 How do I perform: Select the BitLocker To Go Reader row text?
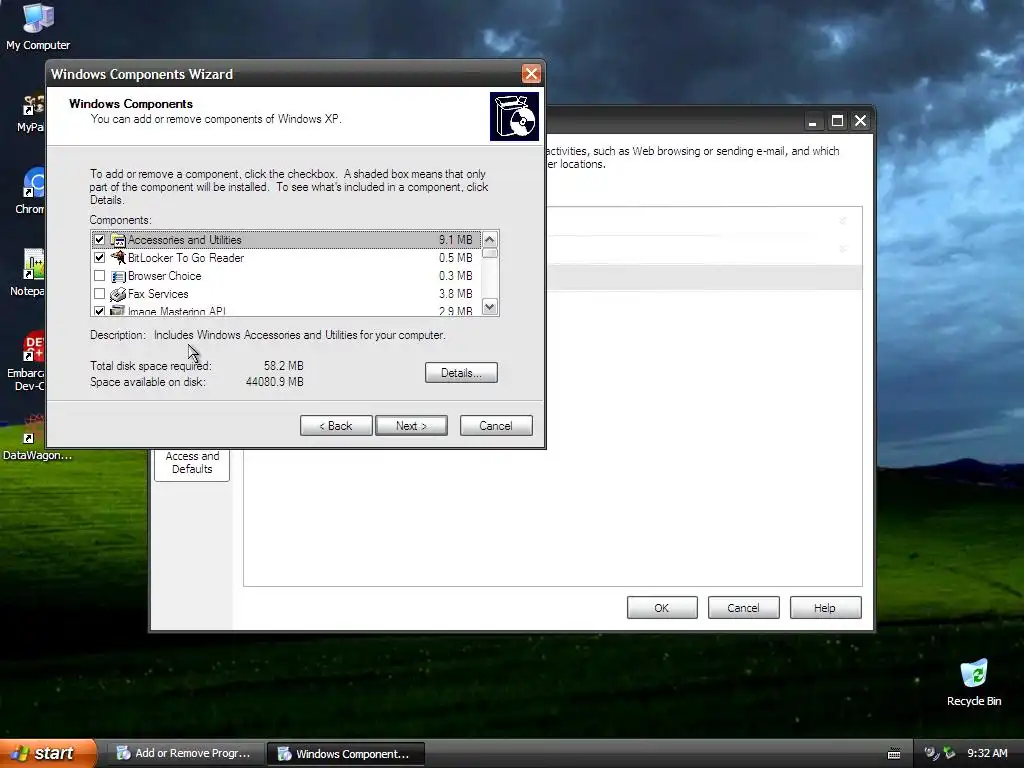point(185,258)
